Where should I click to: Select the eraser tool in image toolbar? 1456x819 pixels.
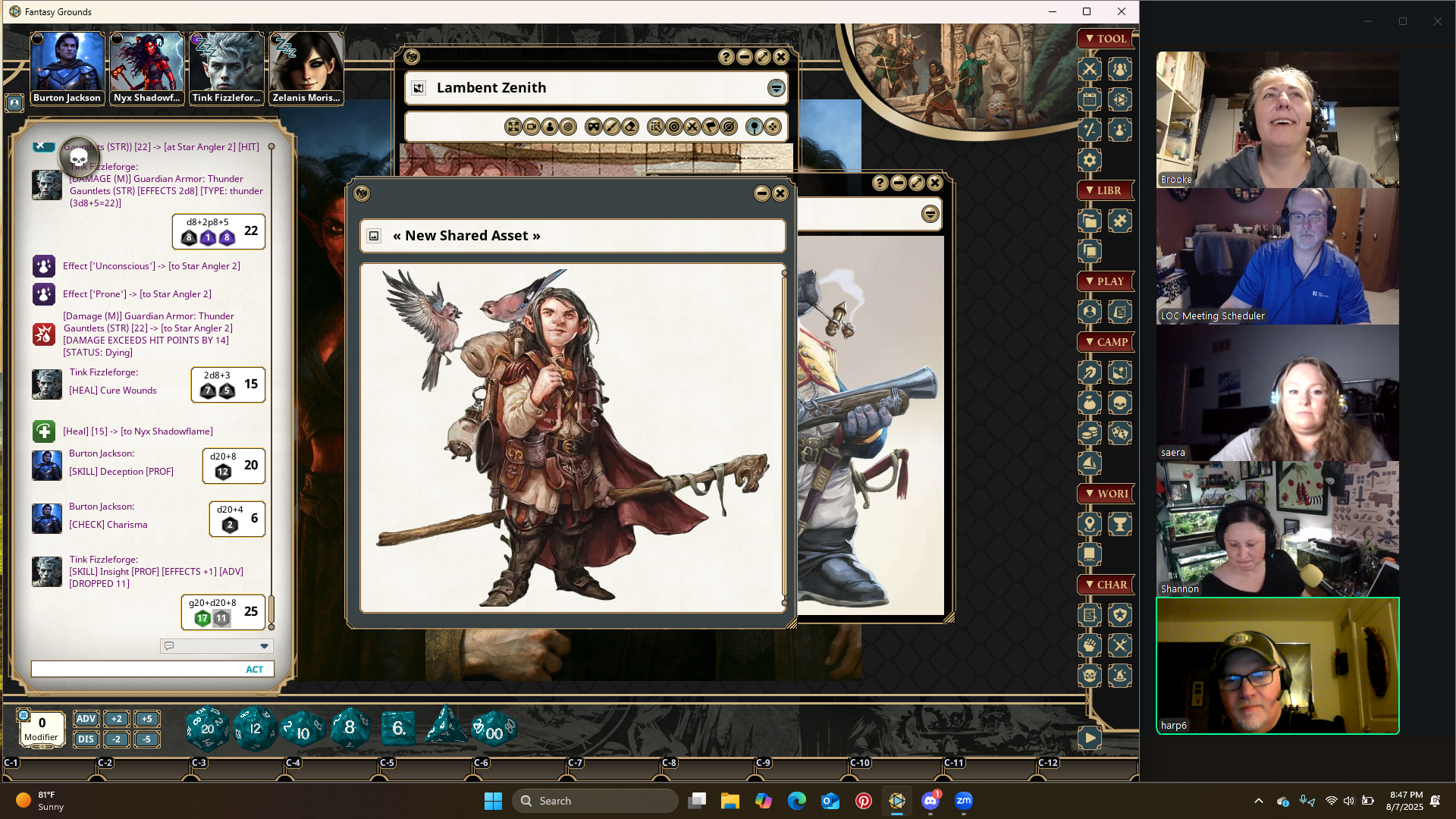pos(630,127)
